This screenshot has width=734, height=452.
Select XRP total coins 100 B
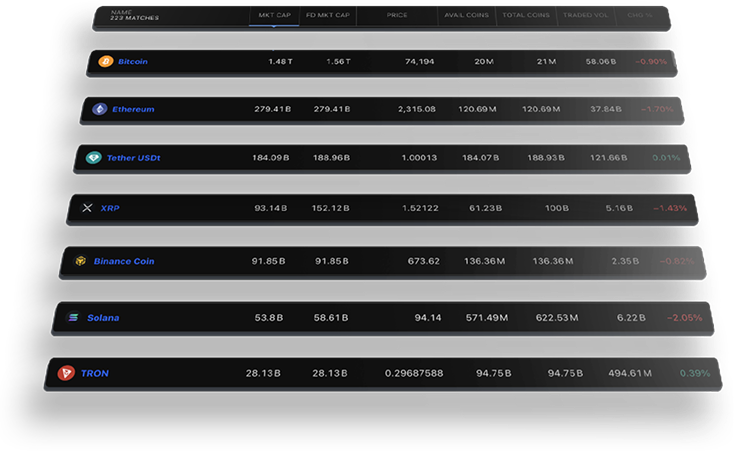coord(557,208)
